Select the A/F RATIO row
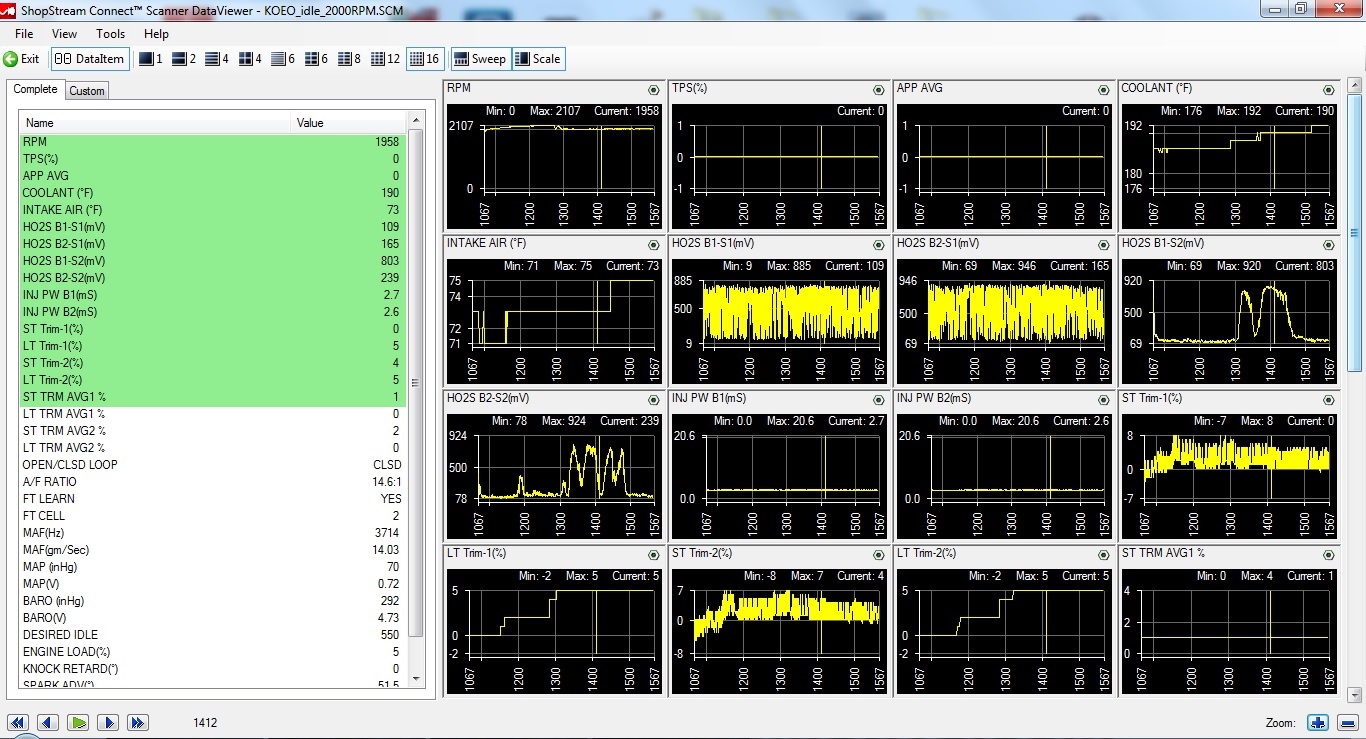 [212, 482]
